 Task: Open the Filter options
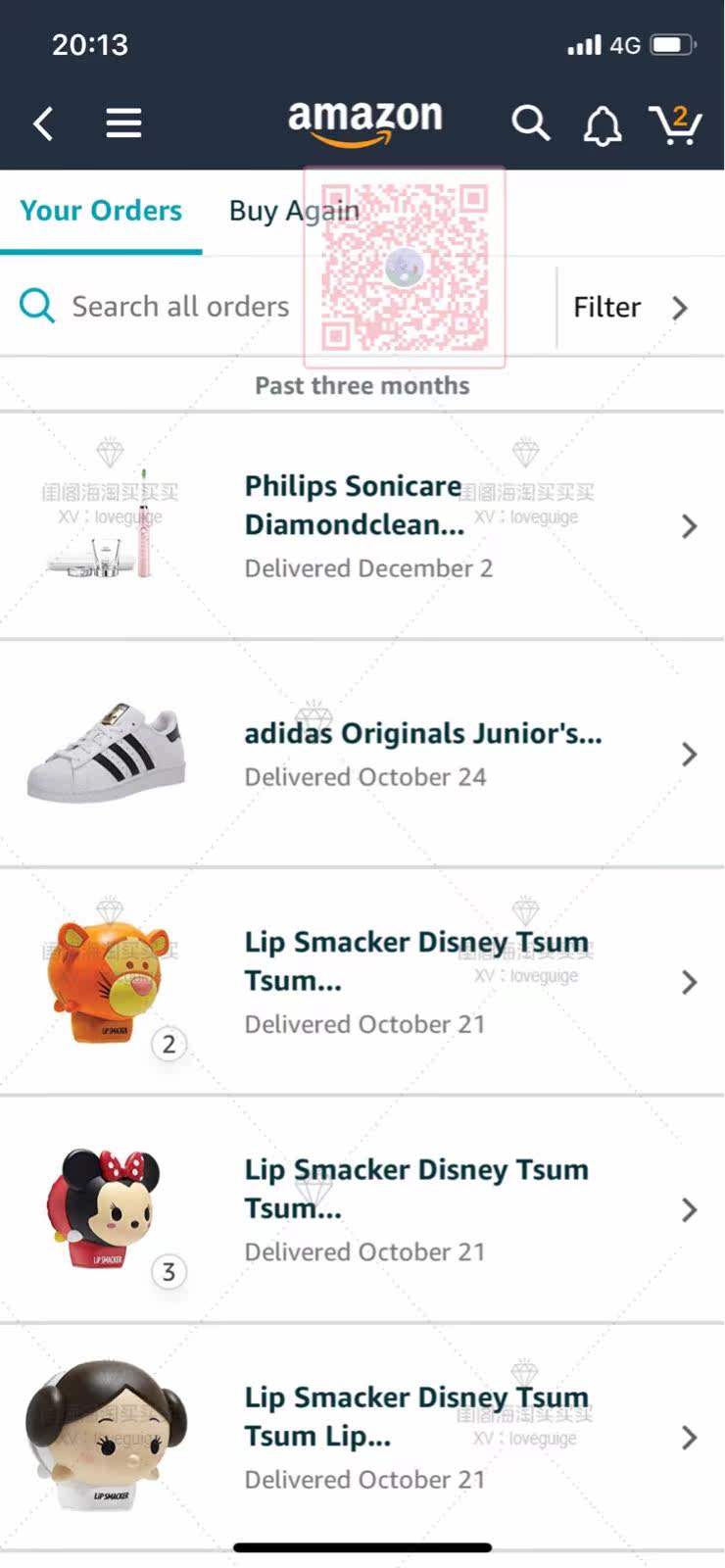[631, 308]
